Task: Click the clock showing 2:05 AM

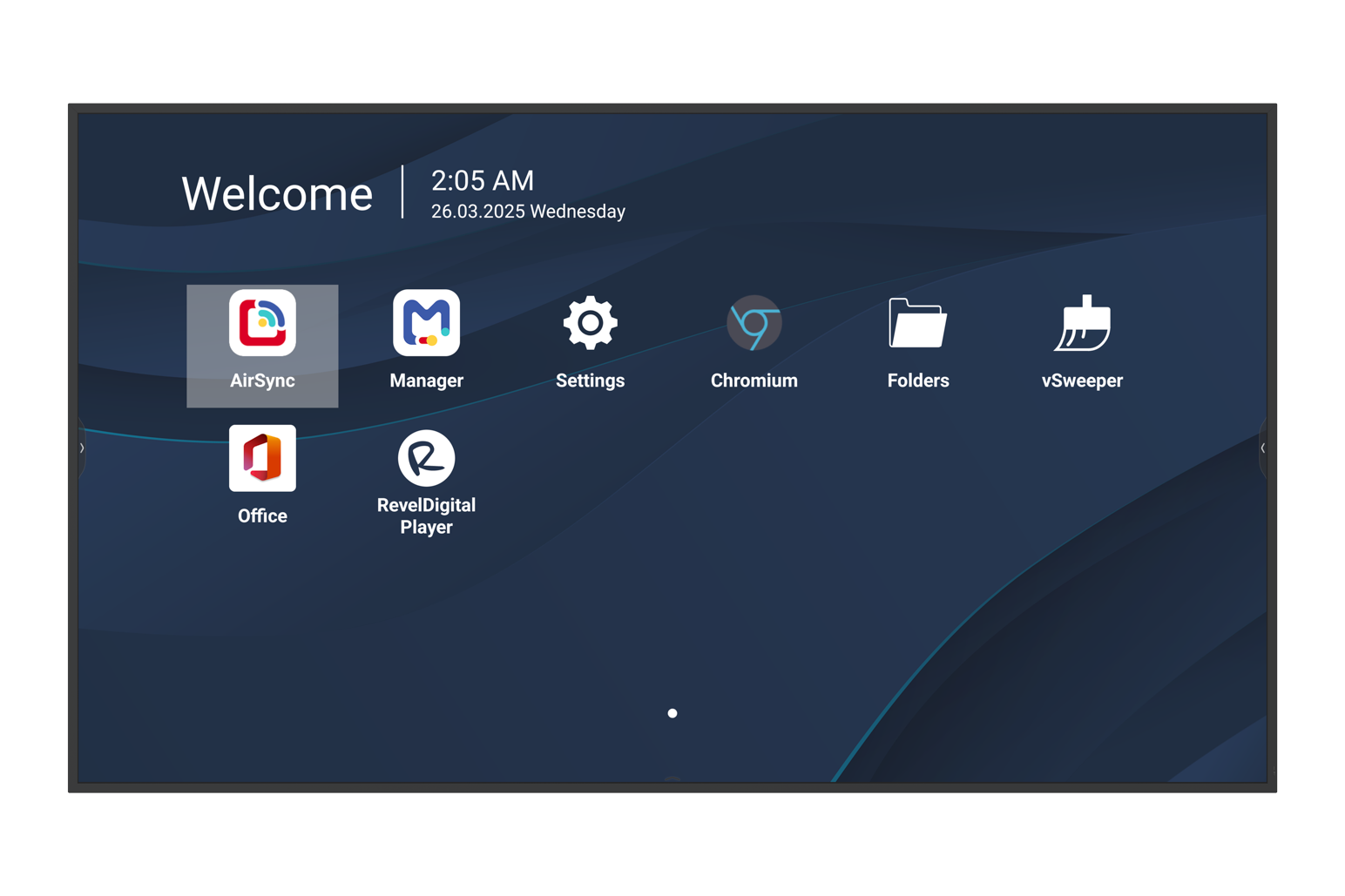Action: 482,181
